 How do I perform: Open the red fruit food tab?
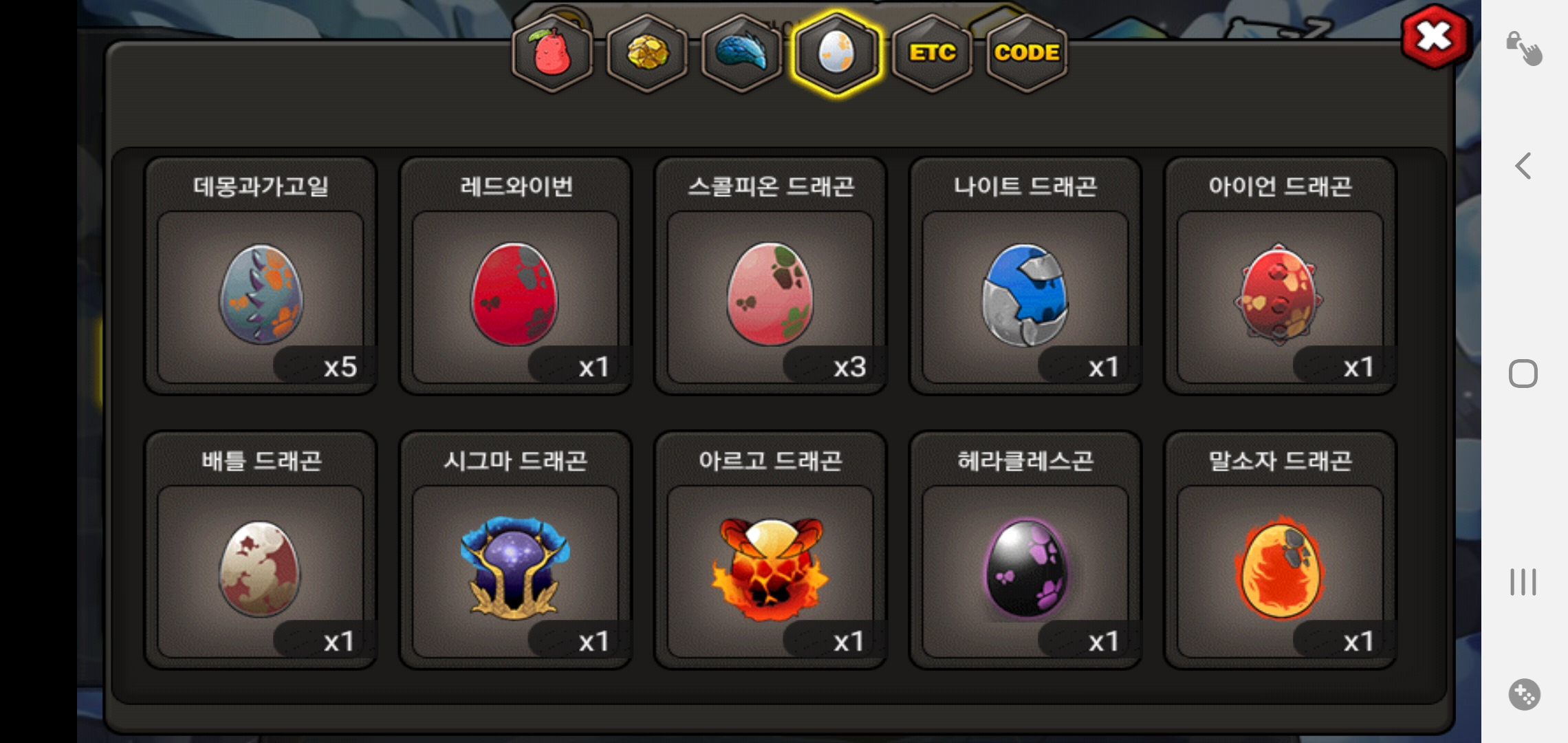click(x=552, y=53)
